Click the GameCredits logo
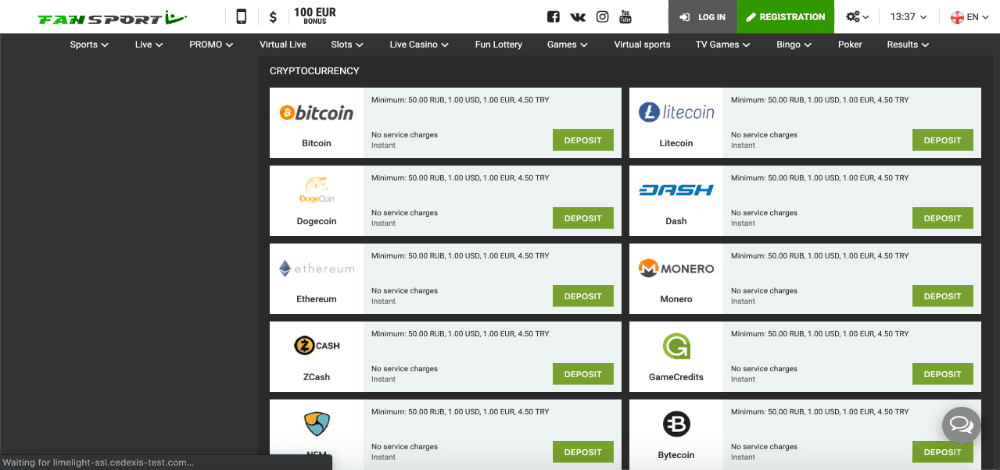Image resolution: width=1000 pixels, height=470 pixels. [676, 346]
